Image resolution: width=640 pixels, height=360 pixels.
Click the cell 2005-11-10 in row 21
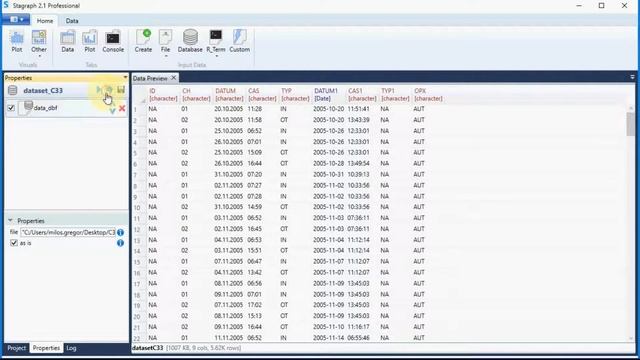click(x=329, y=327)
